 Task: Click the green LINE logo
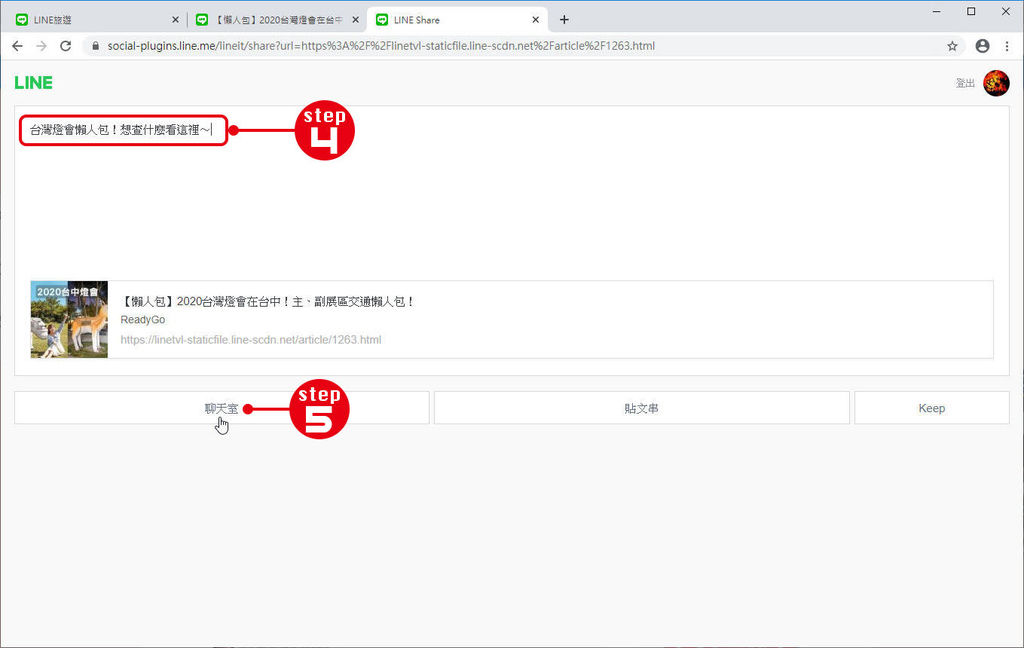click(x=33, y=83)
